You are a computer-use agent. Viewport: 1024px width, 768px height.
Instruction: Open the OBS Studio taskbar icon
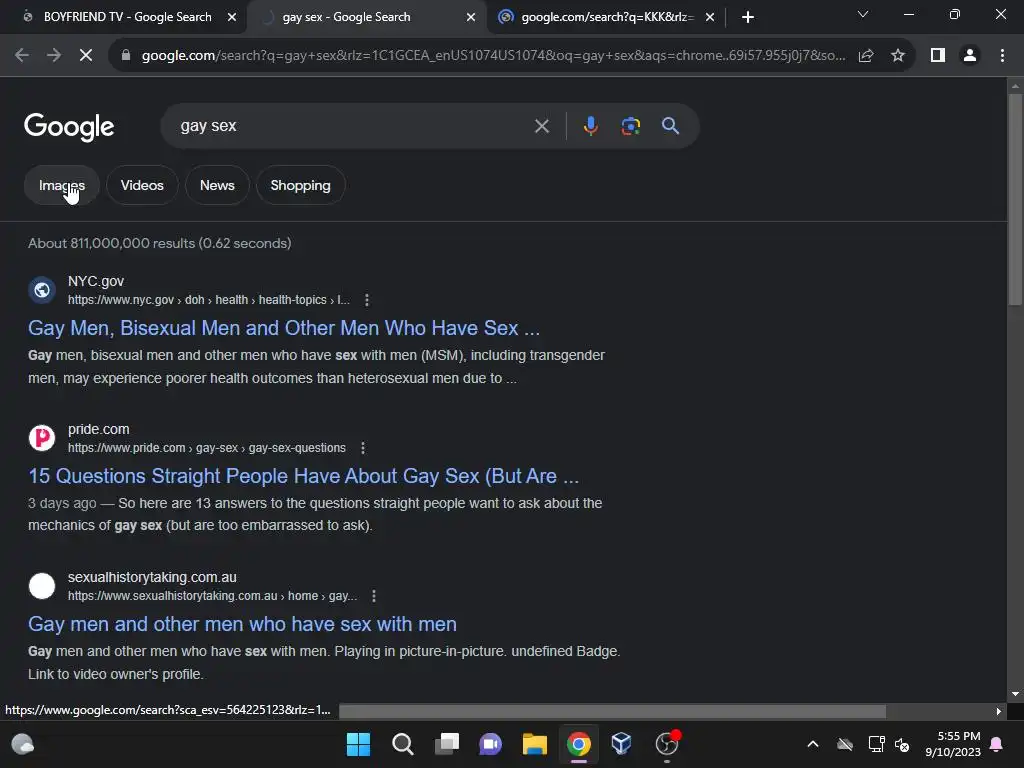click(667, 744)
